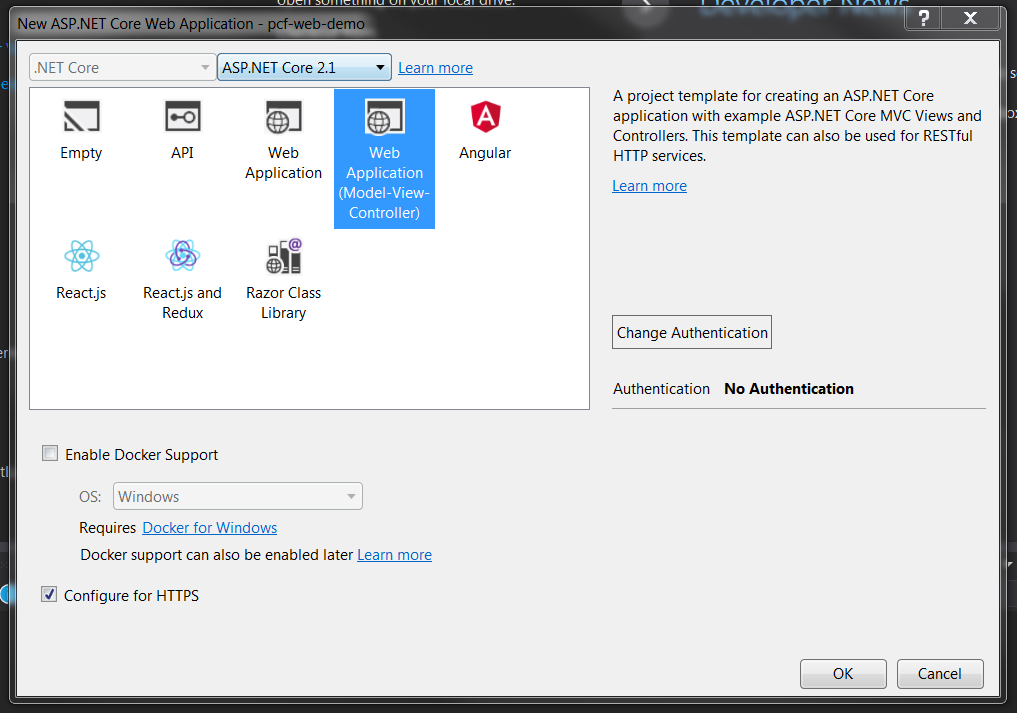Pick the Web Application template icon
Image resolution: width=1017 pixels, height=713 pixels.
pyautogui.click(x=283, y=118)
